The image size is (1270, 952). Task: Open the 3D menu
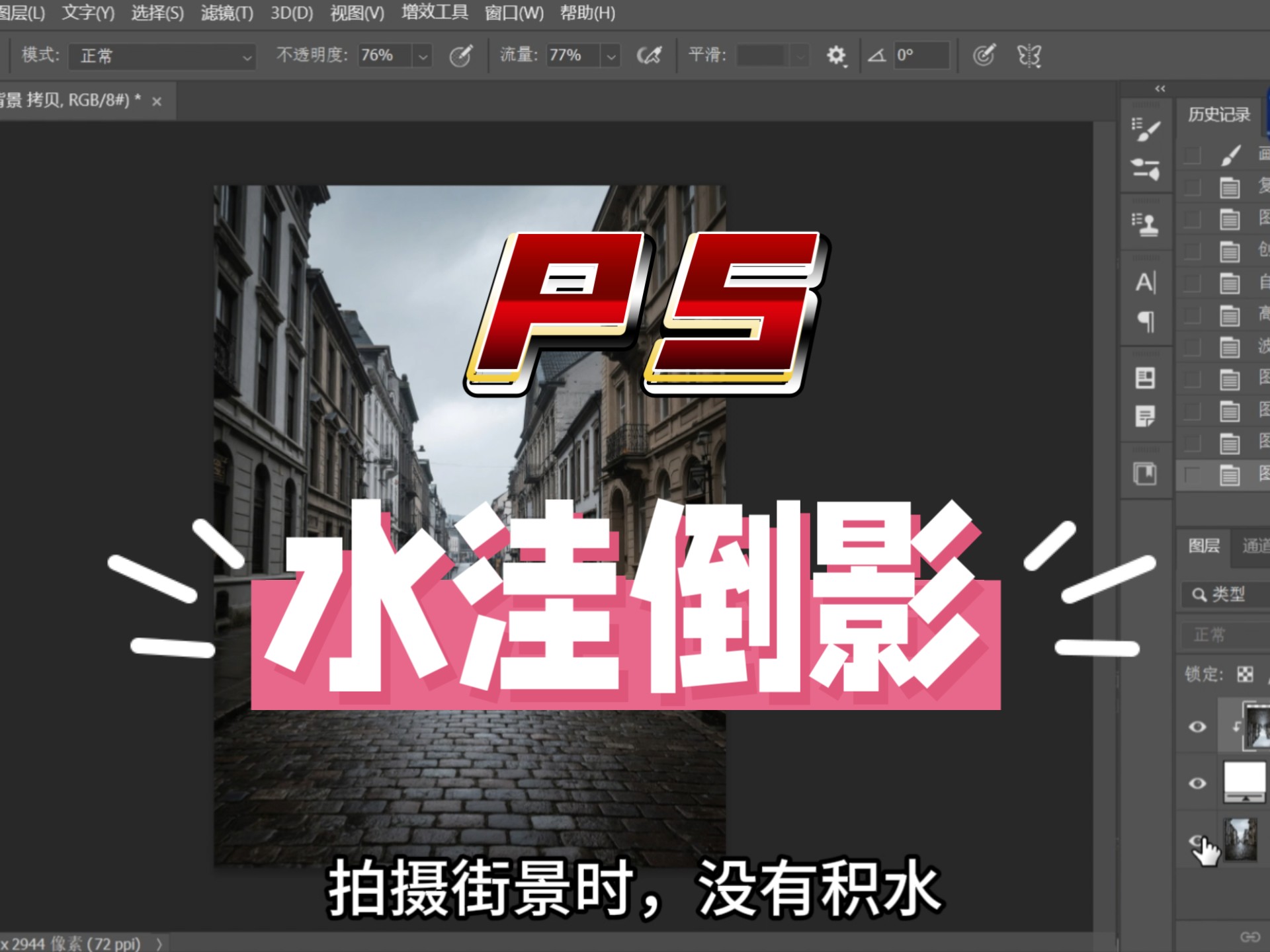[x=292, y=13]
